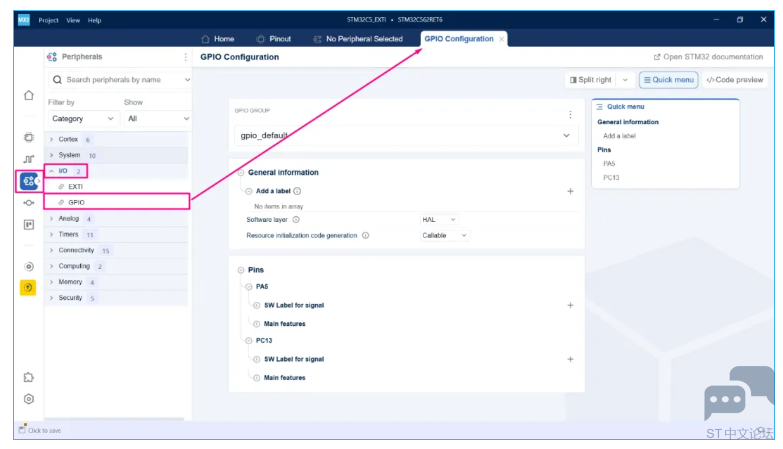This screenshot has width=783, height=449.
Task: Click the link icon beside EXTI
Action: point(61,187)
